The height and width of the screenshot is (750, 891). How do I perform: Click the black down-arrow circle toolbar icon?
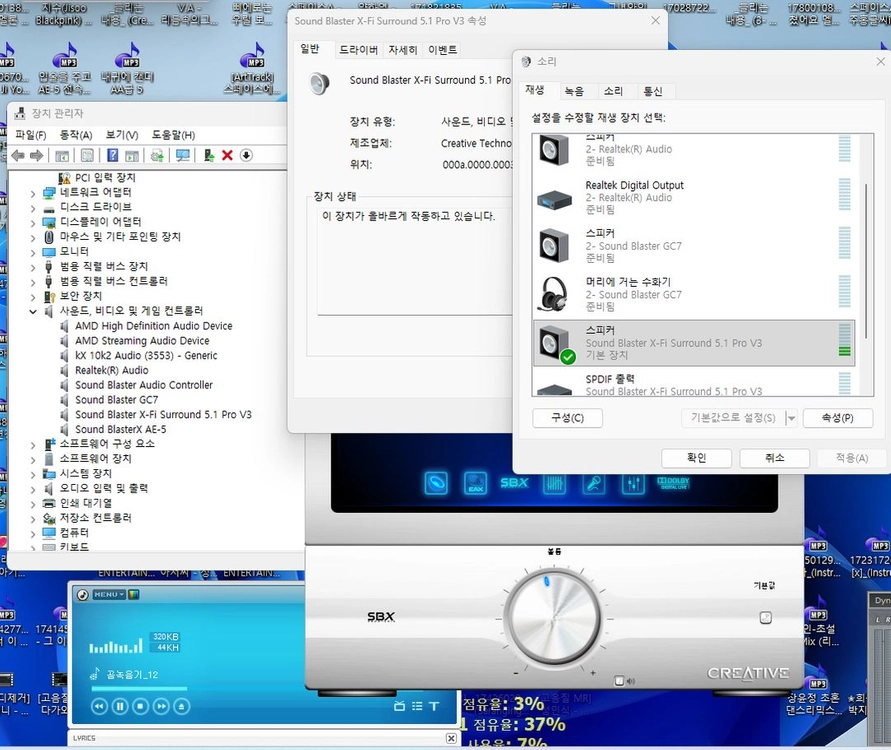click(x=246, y=155)
